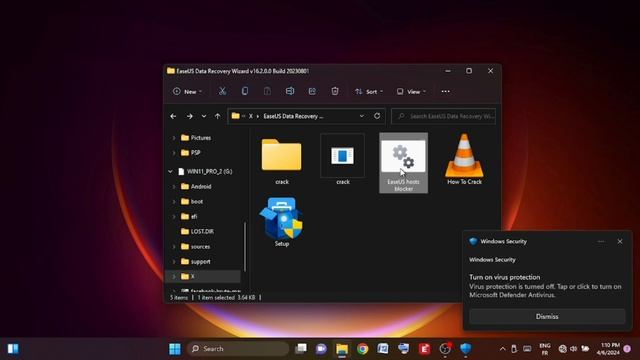Click the taskbar Search box

(238, 349)
